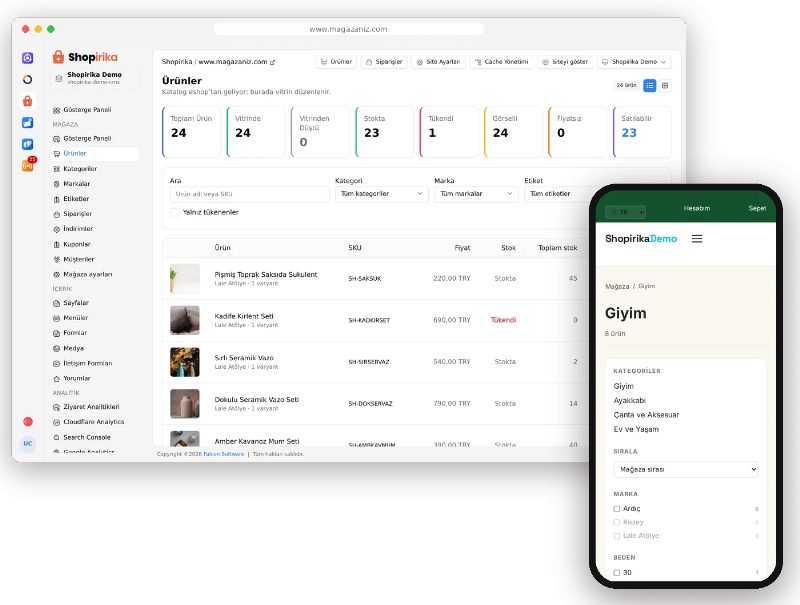Open the hamburger menu on the phone
800x605 pixels.
pyautogui.click(x=696, y=239)
